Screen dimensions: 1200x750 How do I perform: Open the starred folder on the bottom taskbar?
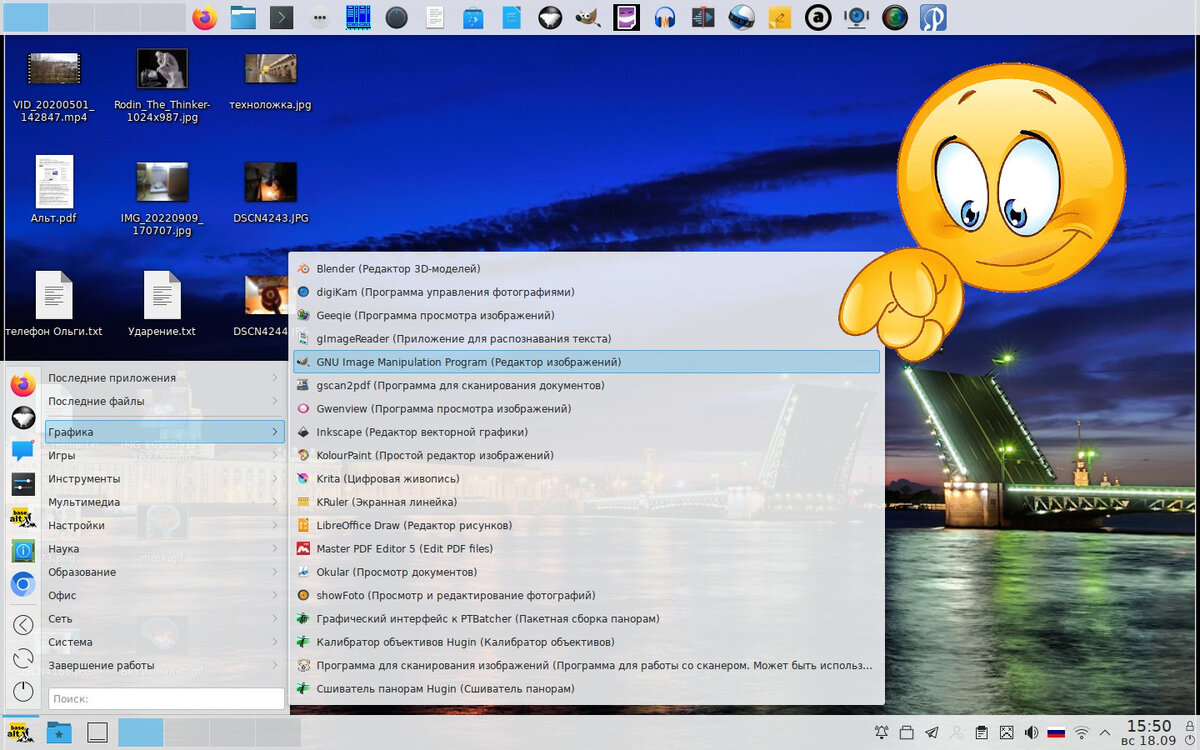click(x=59, y=733)
